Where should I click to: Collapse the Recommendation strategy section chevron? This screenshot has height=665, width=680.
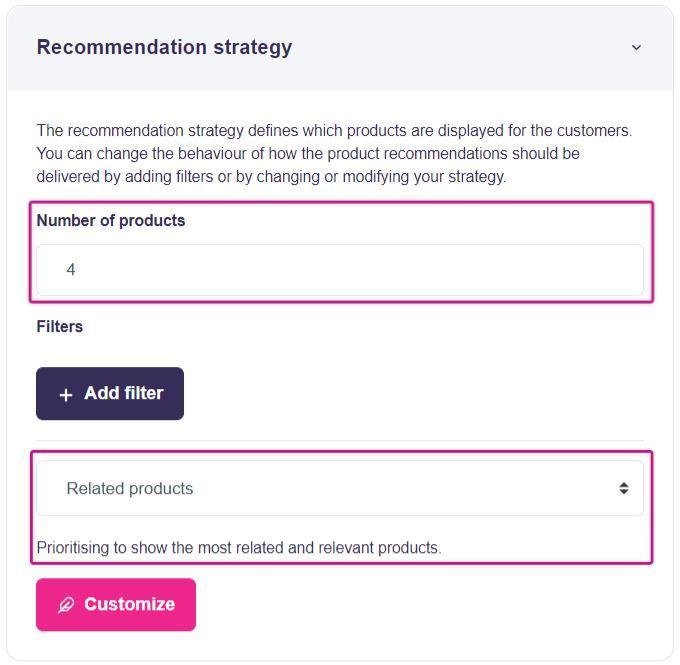click(x=636, y=47)
